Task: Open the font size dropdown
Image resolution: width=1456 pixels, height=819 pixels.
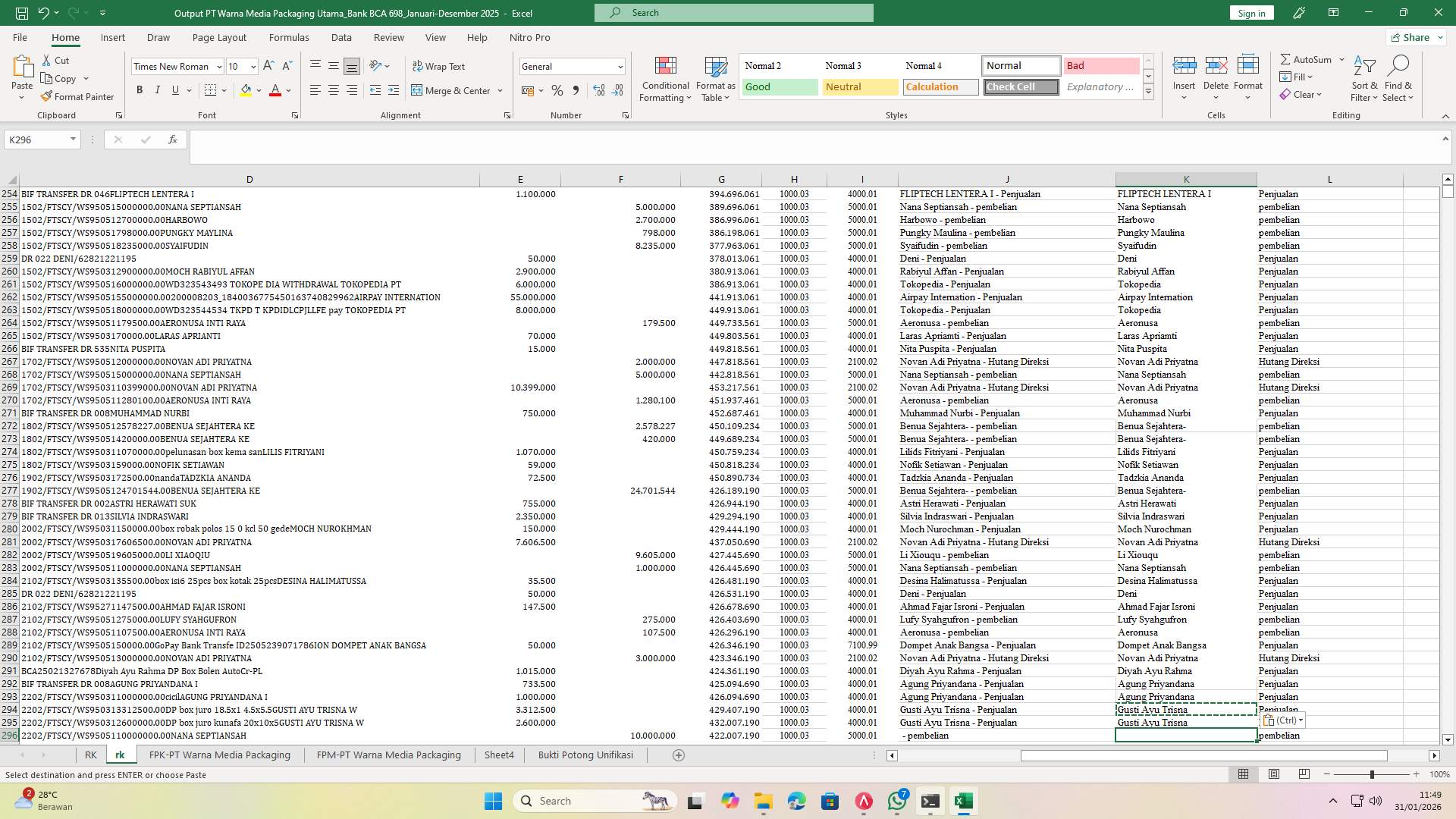Action: [252, 67]
